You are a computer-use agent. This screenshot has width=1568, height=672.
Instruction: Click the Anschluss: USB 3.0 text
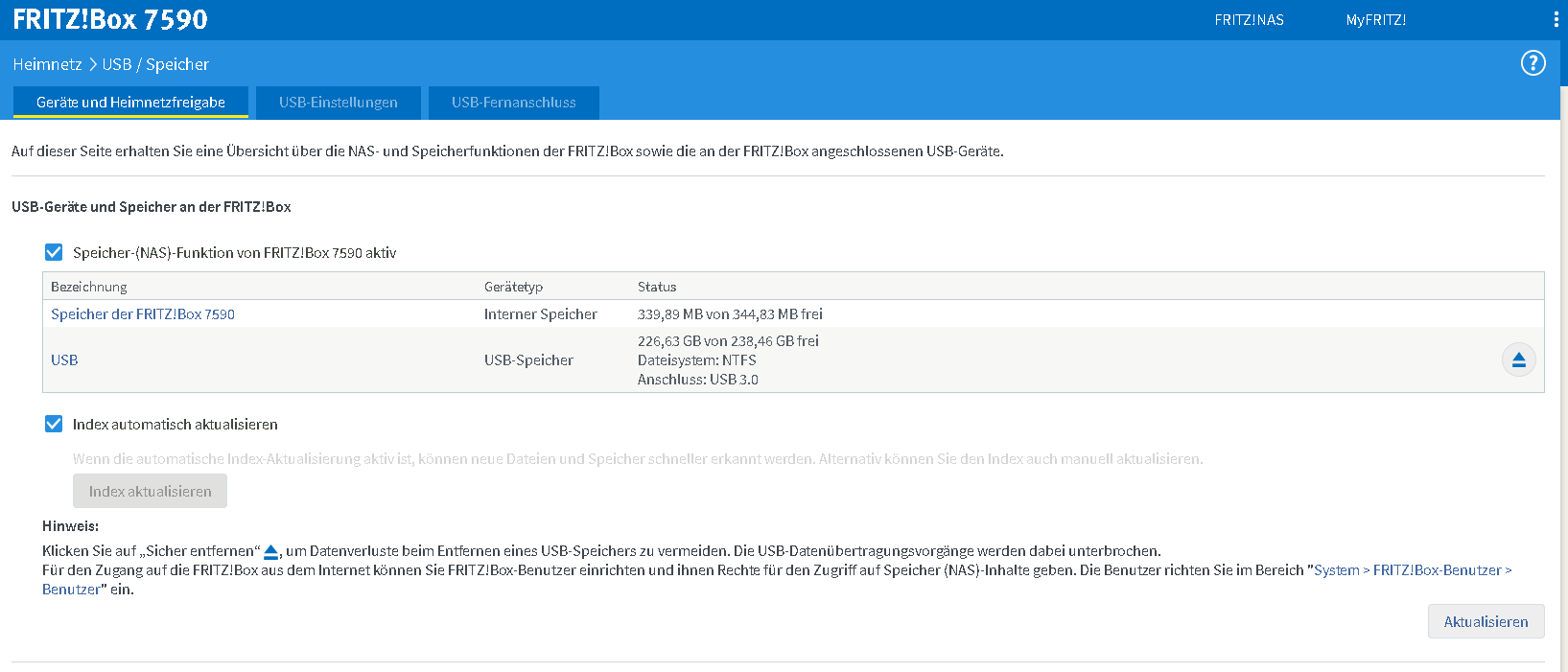[697, 380]
